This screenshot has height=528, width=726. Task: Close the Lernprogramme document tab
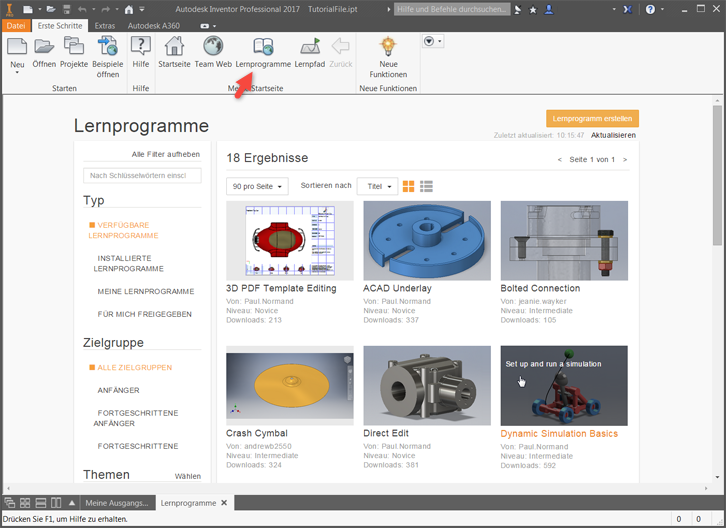coord(224,503)
